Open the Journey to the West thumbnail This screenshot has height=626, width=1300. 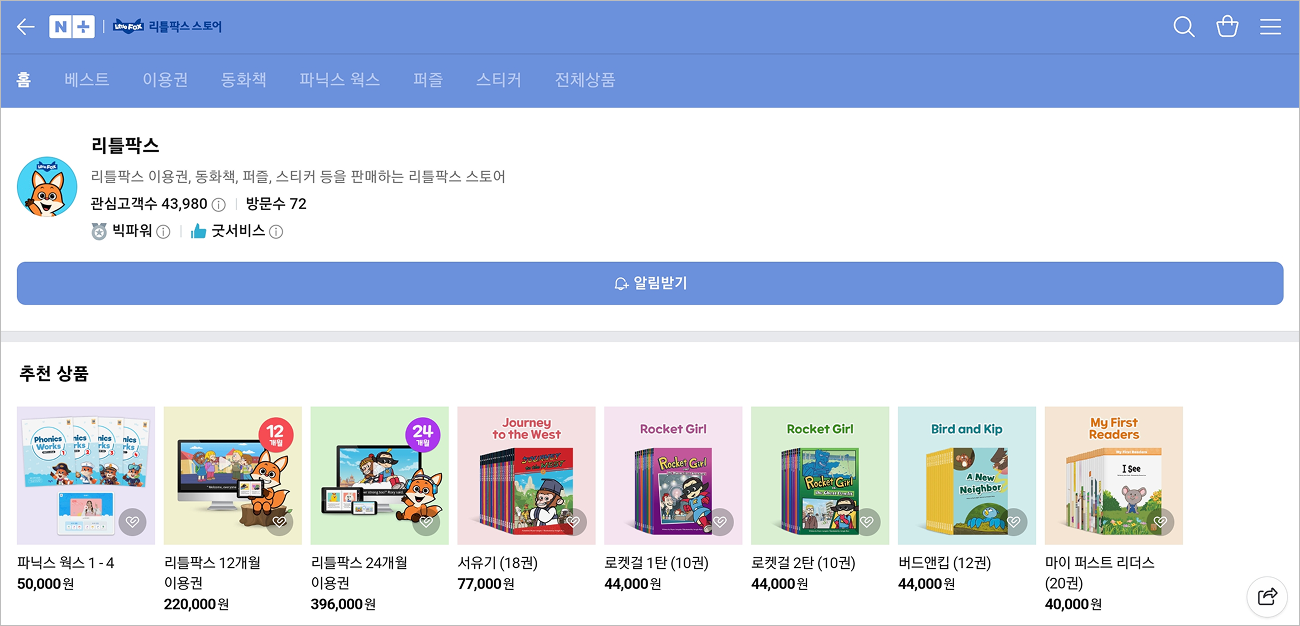[527, 476]
